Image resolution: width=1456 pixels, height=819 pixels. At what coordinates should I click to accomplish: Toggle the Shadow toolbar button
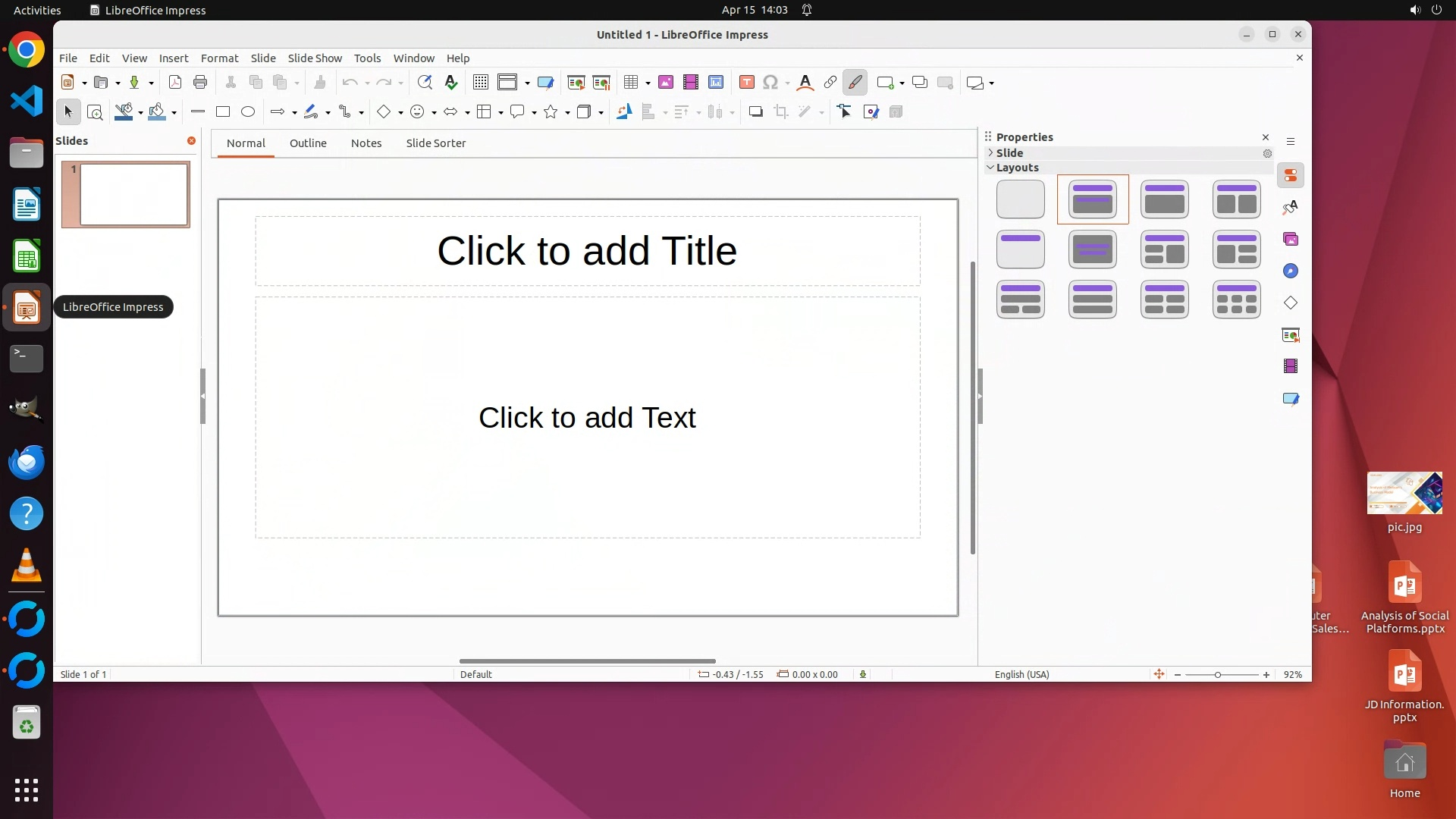[x=755, y=112]
